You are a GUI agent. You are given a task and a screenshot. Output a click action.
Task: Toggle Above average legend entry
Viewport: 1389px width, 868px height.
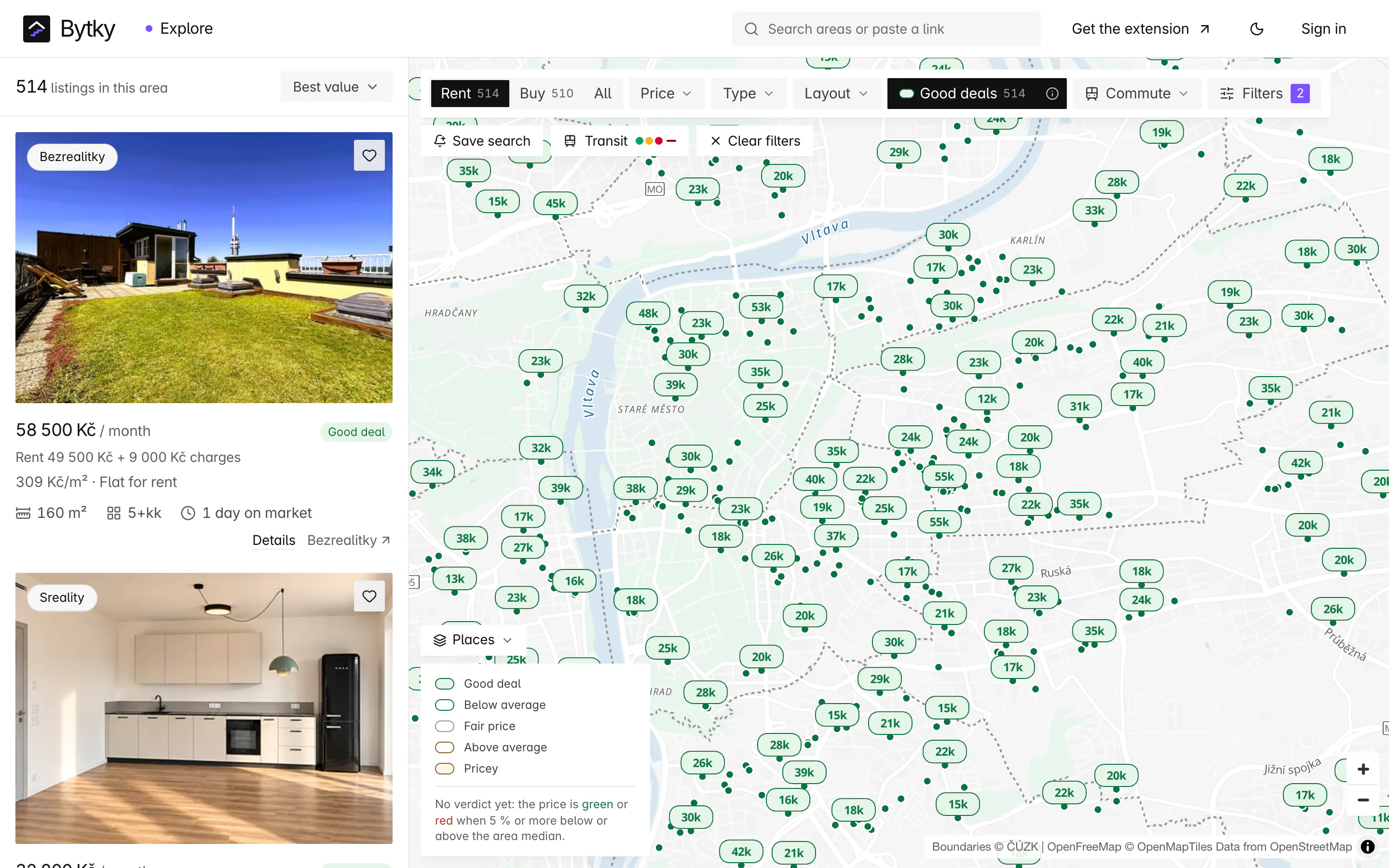[x=491, y=747]
